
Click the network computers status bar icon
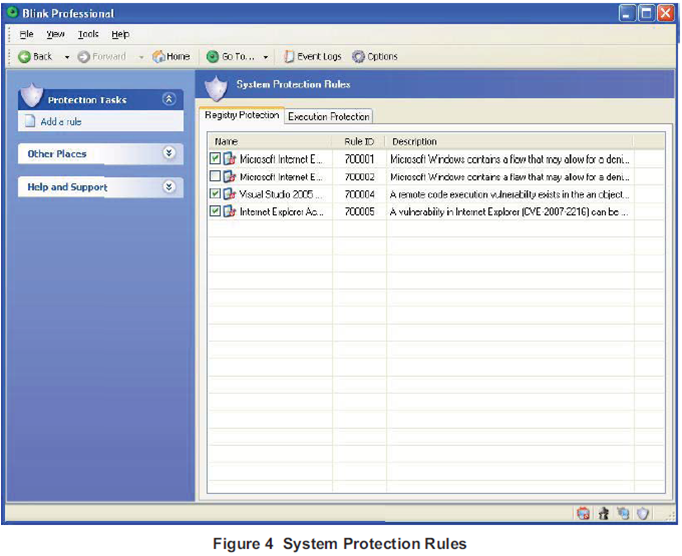click(x=623, y=514)
